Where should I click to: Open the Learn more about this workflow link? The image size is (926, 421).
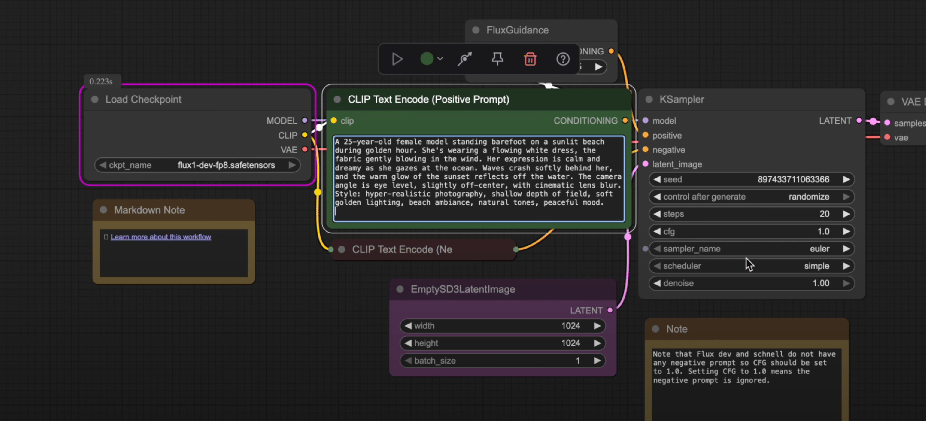[x=161, y=237]
